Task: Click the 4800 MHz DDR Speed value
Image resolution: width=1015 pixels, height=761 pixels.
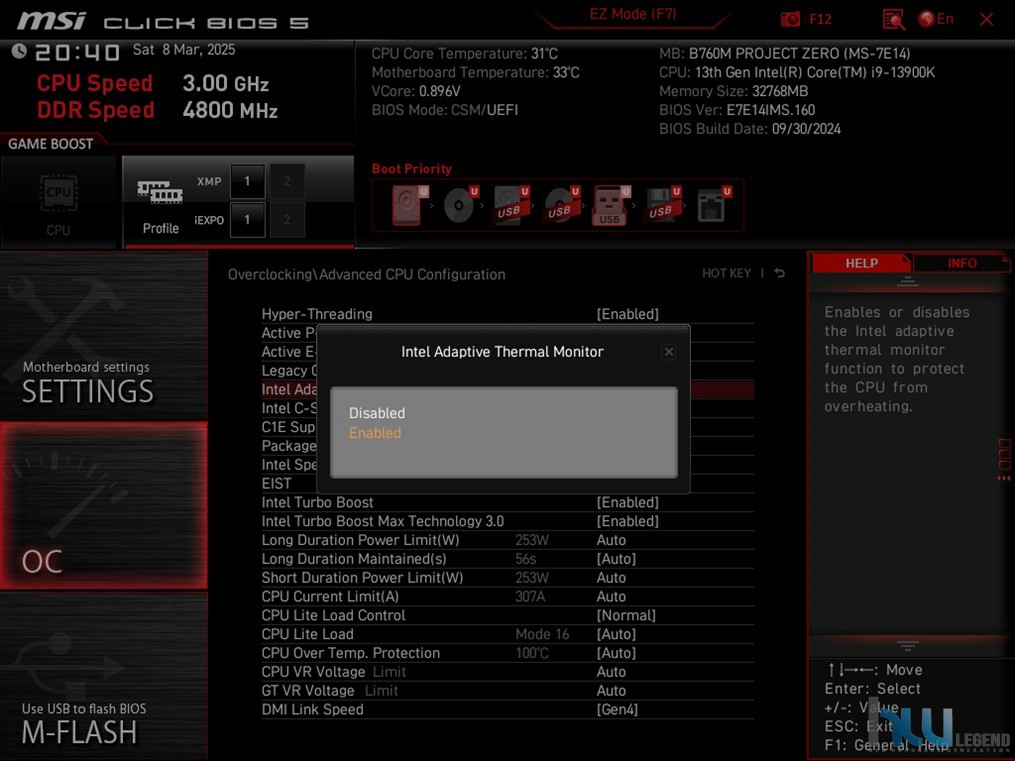Action: 230,110
